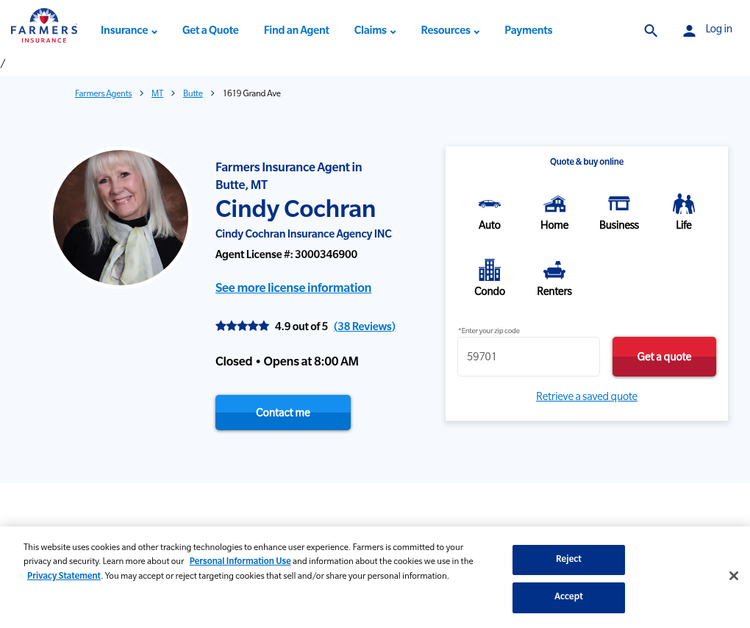The height and width of the screenshot is (628, 750).
Task: Click the blue Contact me button
Action: point(283,412)
